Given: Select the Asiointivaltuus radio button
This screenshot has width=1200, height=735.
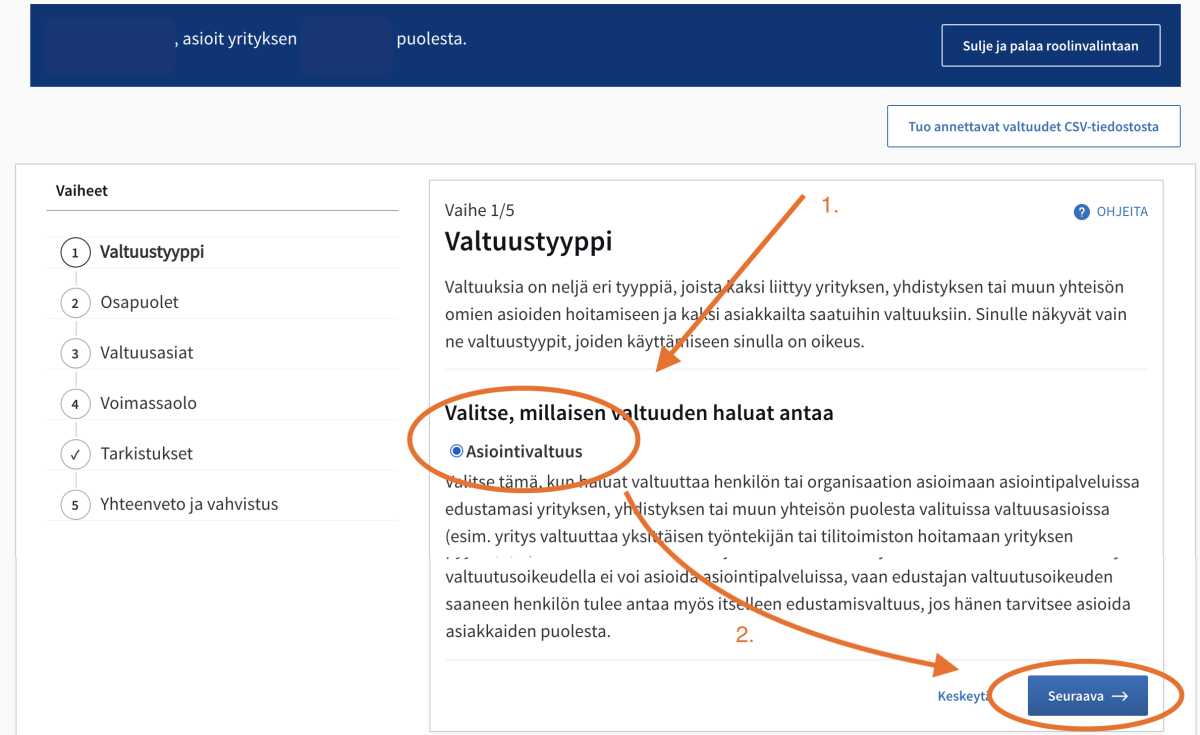Looking at the screenshot, I should tap(456, 451).
